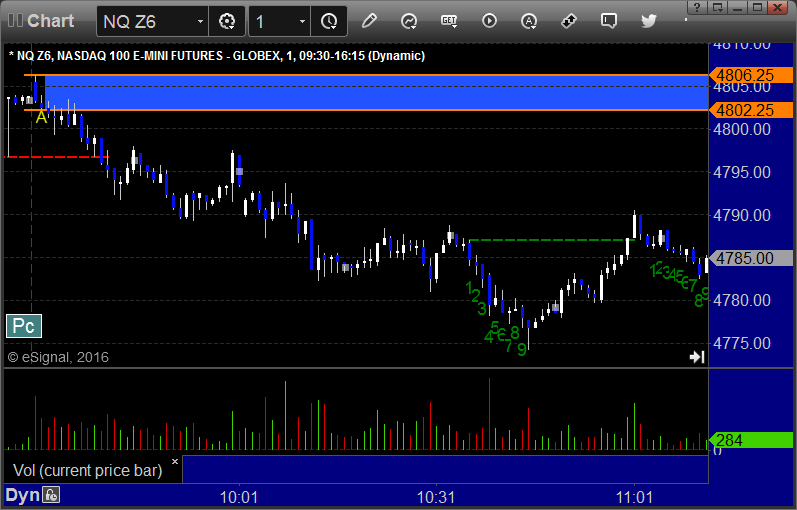The width and height of the screenshot is (797, 510).
Task: Click the 4790.00 price axis label
Action: tap(742, 215)
